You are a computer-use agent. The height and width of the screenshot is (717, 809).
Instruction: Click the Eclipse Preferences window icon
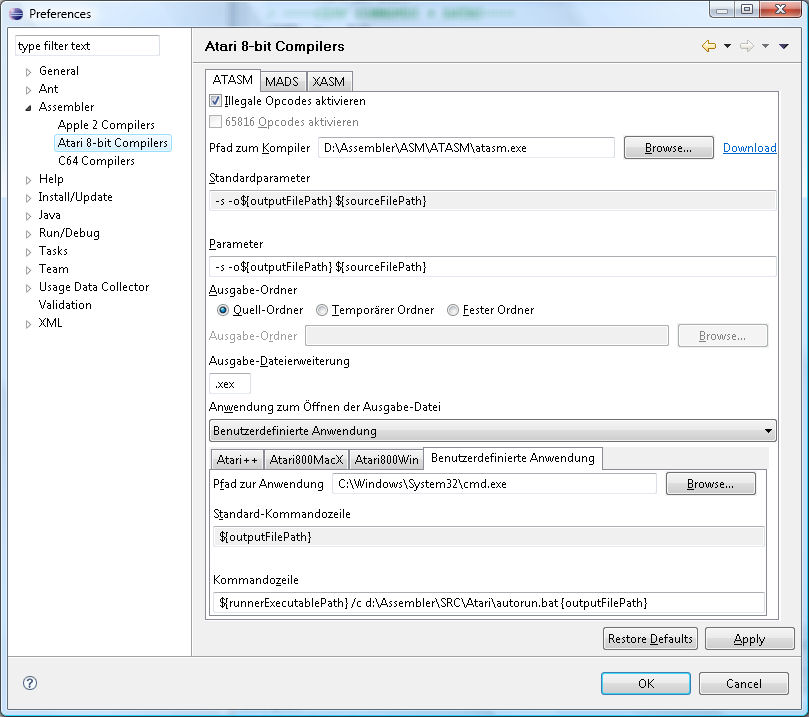click(16, 13)
